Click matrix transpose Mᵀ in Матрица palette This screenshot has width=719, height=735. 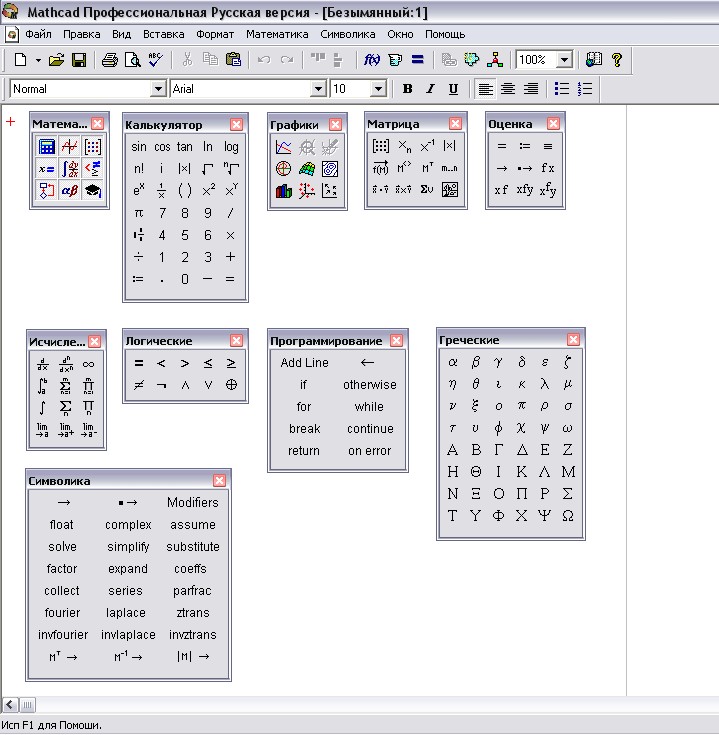point(427,167)
